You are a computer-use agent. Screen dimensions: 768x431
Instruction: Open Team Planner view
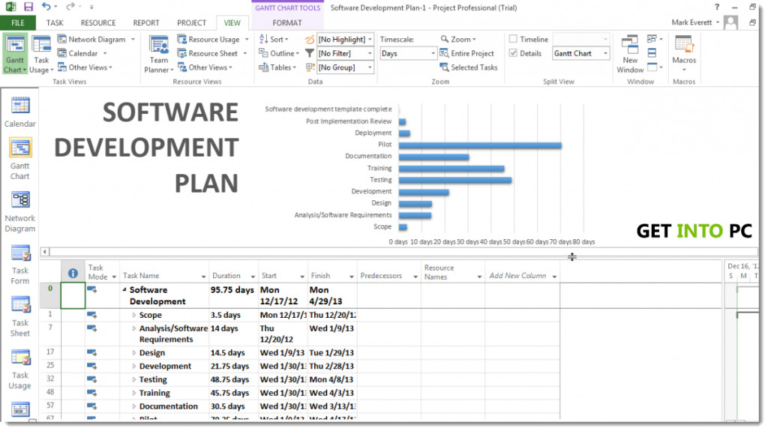coord(159,54)
